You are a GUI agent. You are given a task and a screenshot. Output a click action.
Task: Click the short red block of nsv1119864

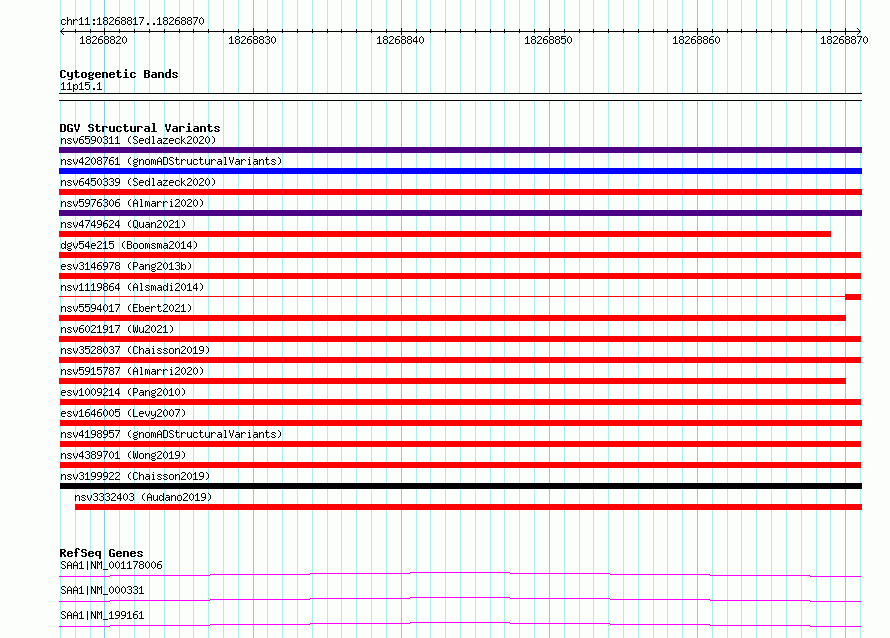click(853, 297)
